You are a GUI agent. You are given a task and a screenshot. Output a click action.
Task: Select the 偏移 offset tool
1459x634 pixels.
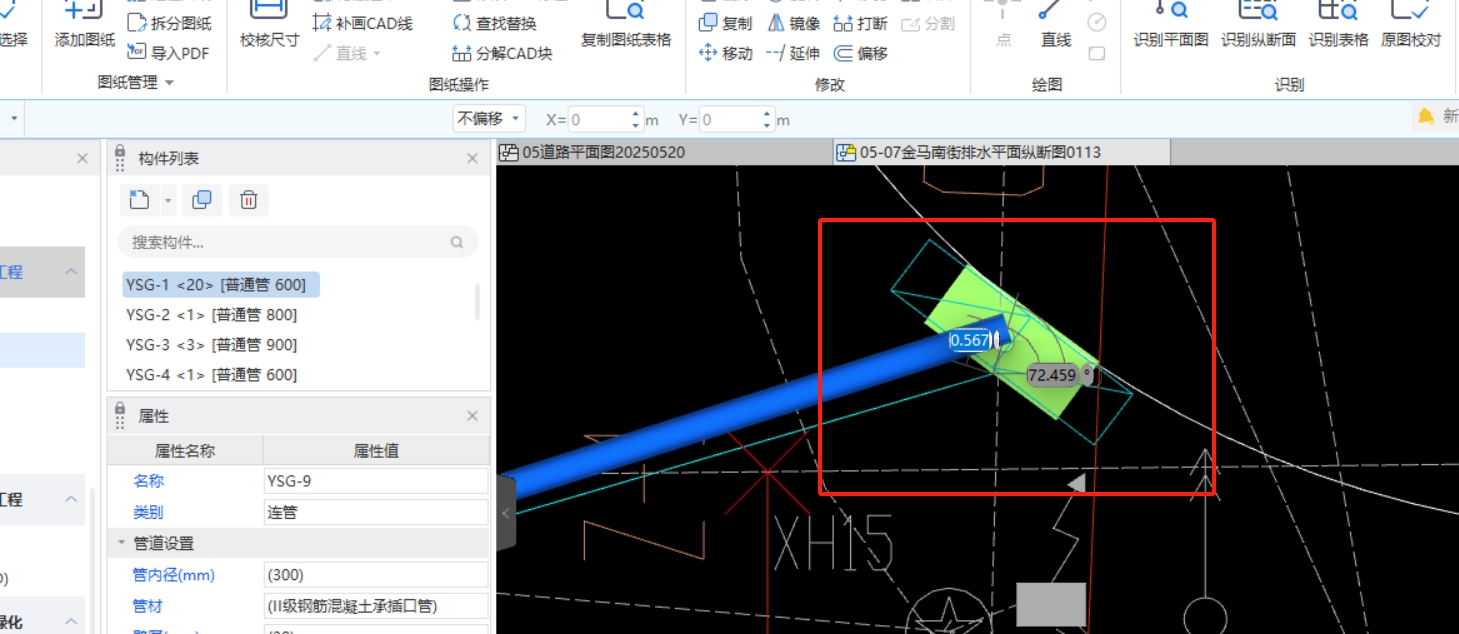tap(860, 53)
